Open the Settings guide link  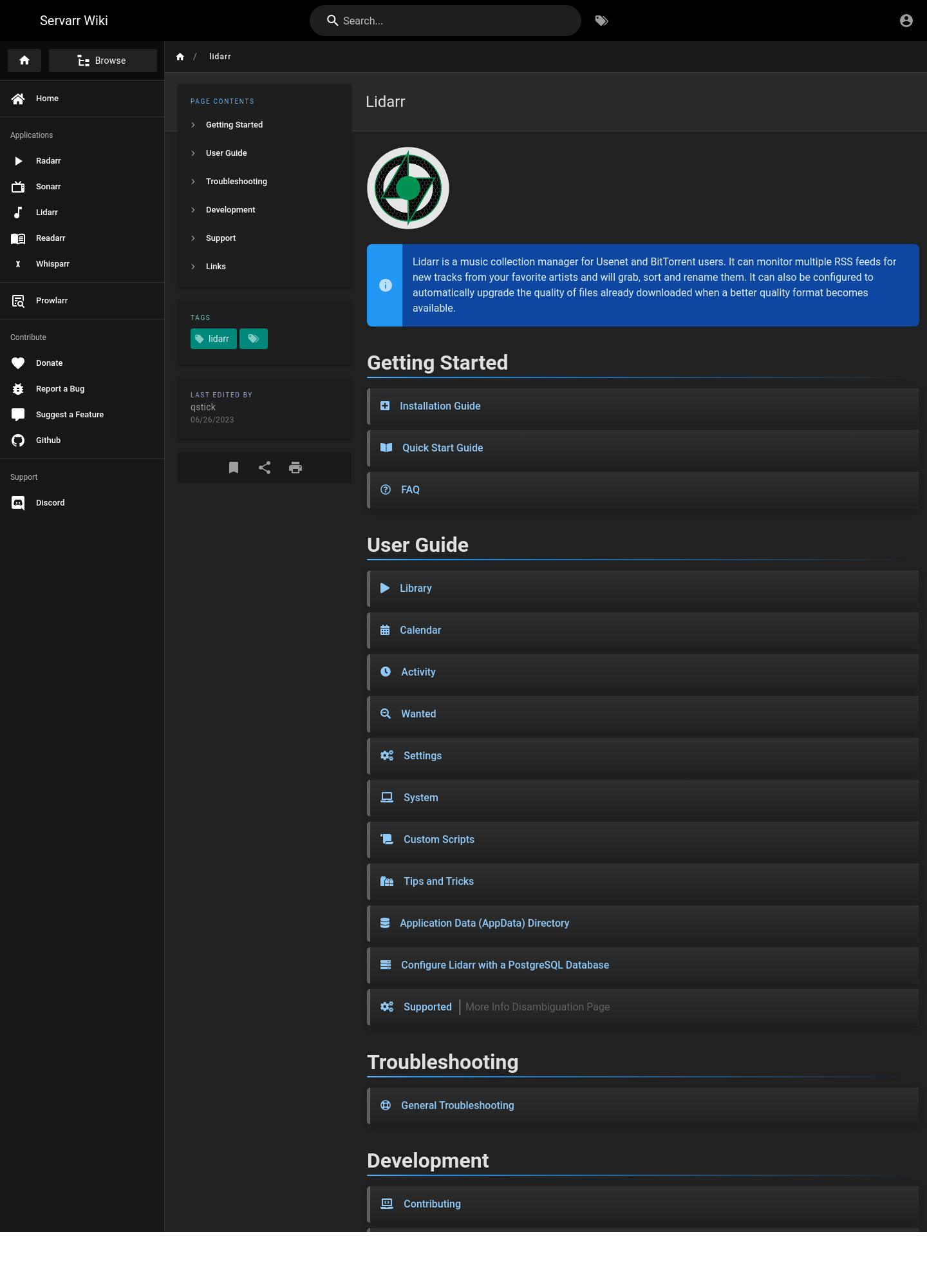(422, 756)
